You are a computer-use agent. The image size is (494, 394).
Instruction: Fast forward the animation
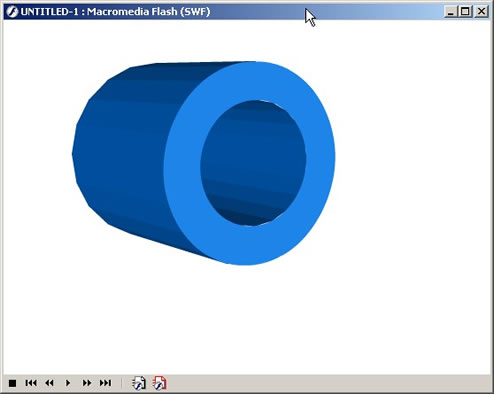[87, 383]
